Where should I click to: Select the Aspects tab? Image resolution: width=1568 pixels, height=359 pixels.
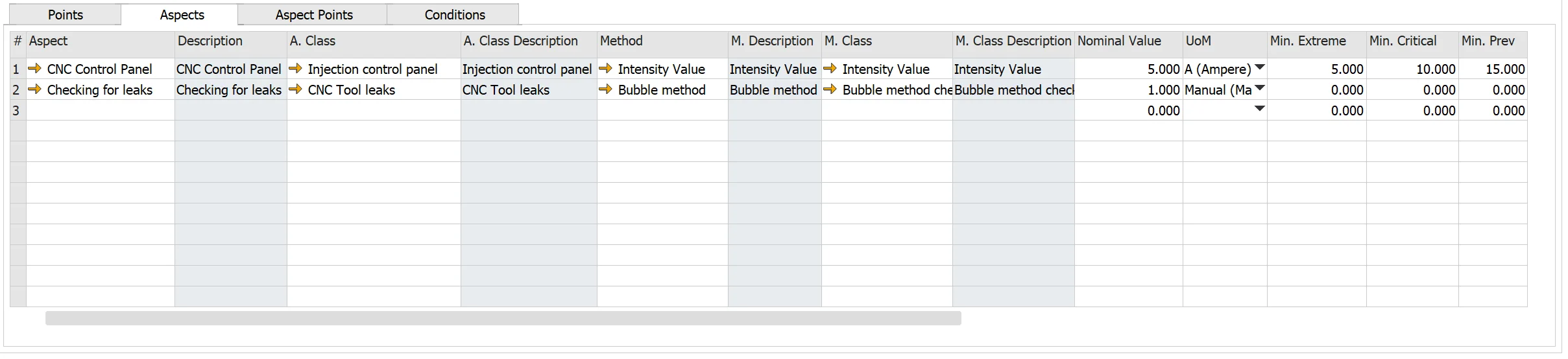pos(182,14)
